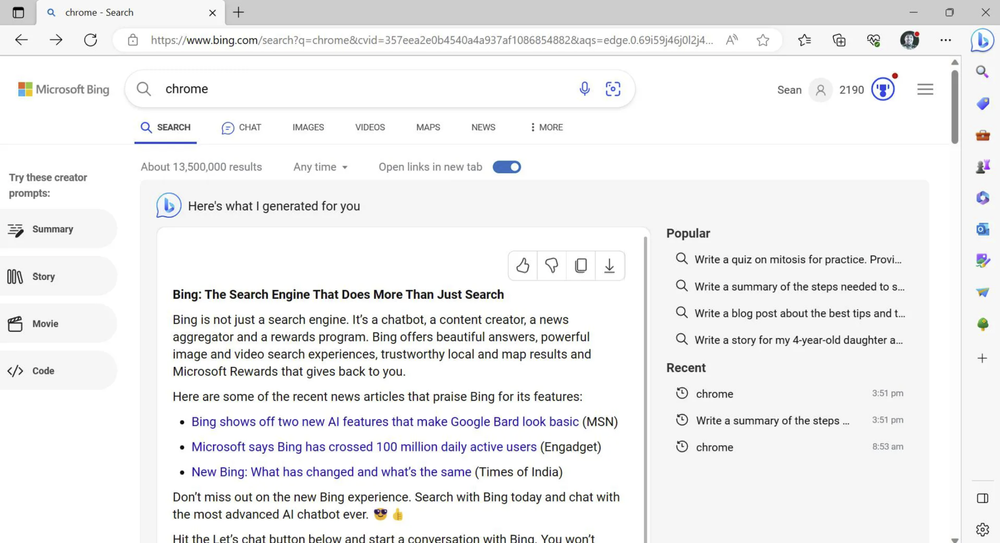
Task: Add a sidebar app with plus icon
Action: pos(982,359)
